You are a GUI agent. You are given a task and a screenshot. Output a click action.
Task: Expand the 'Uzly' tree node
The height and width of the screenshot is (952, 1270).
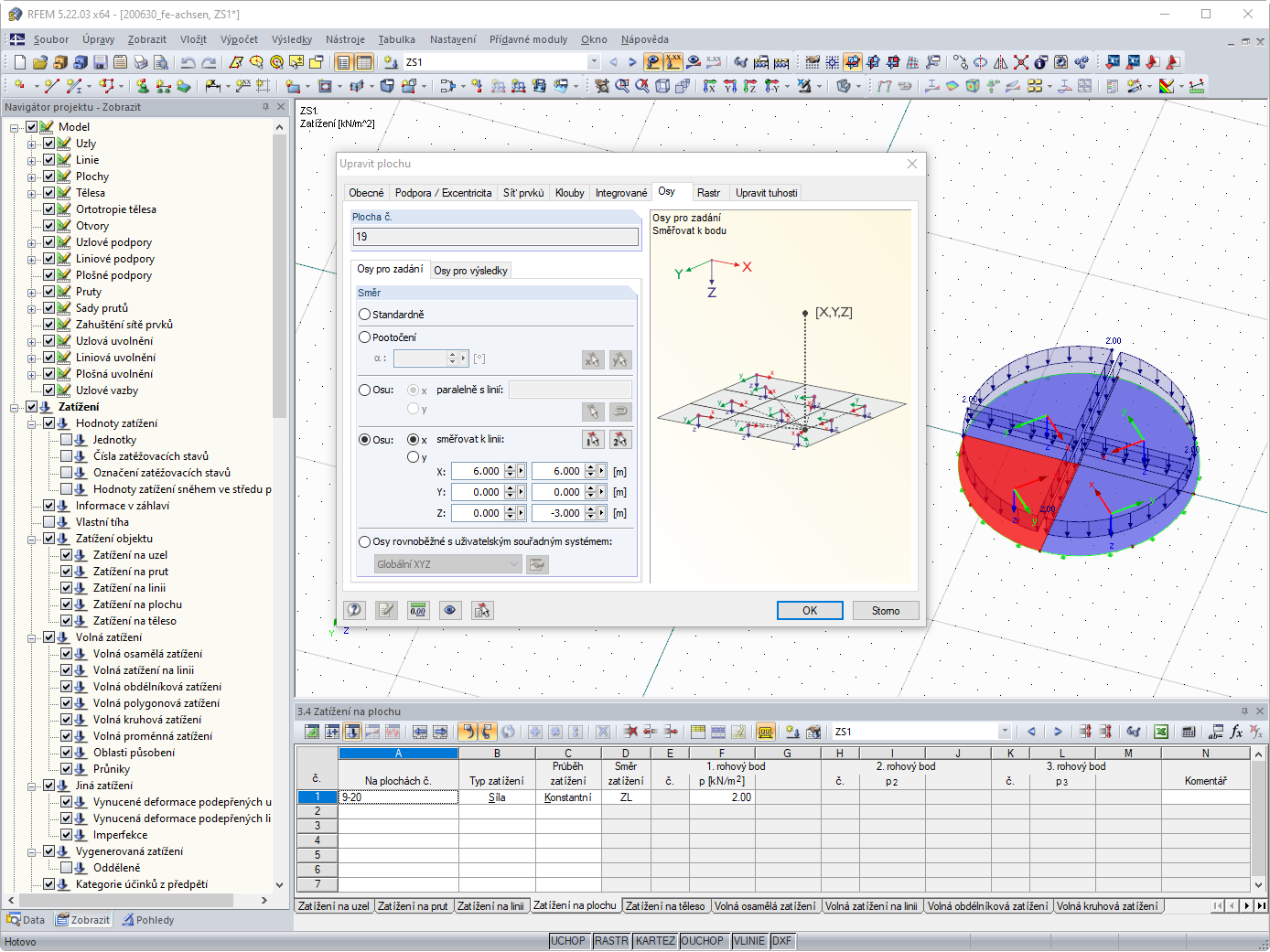(32, 144)
